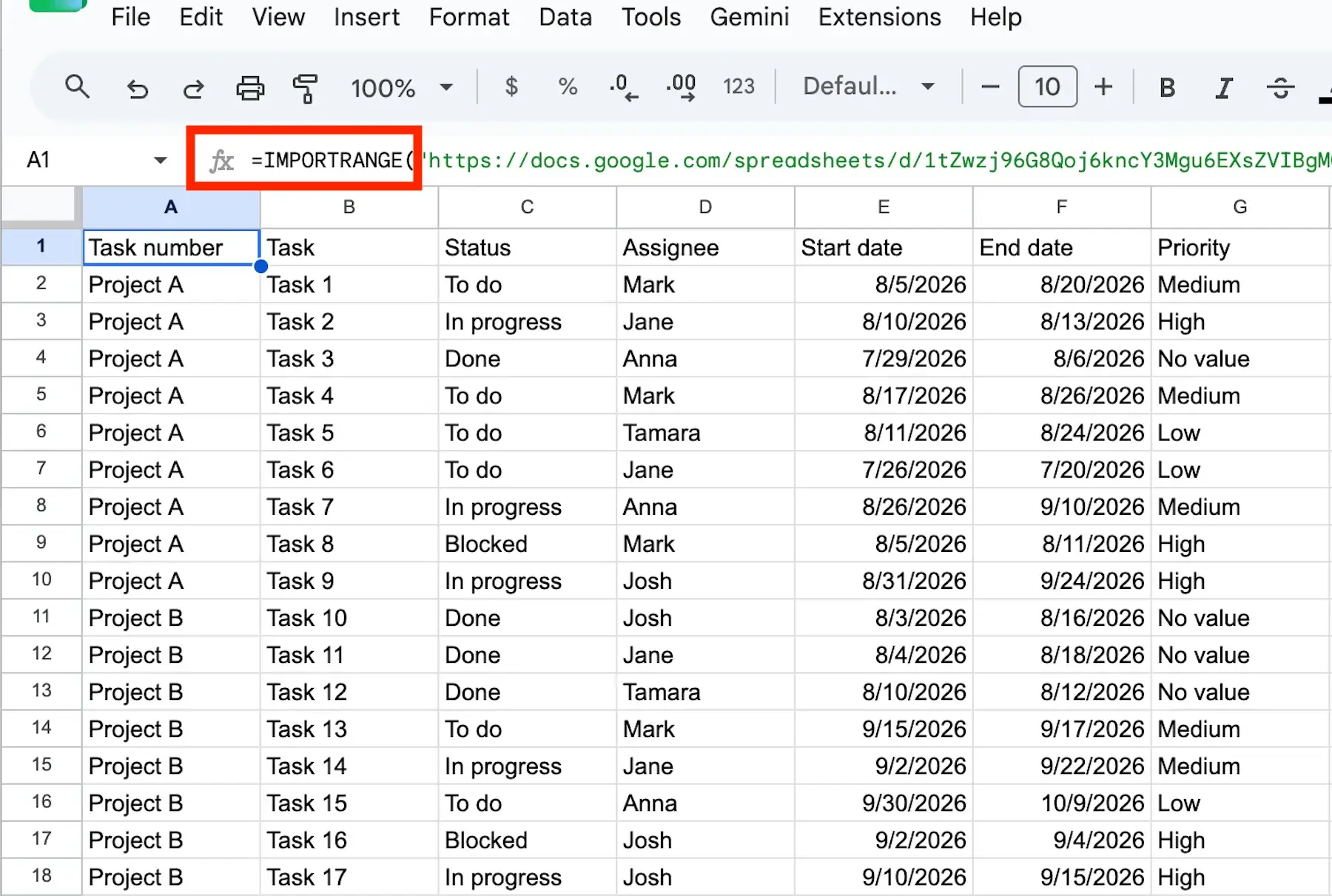
Task: Click the font size field showing 10
Action: coord(1047,87)
